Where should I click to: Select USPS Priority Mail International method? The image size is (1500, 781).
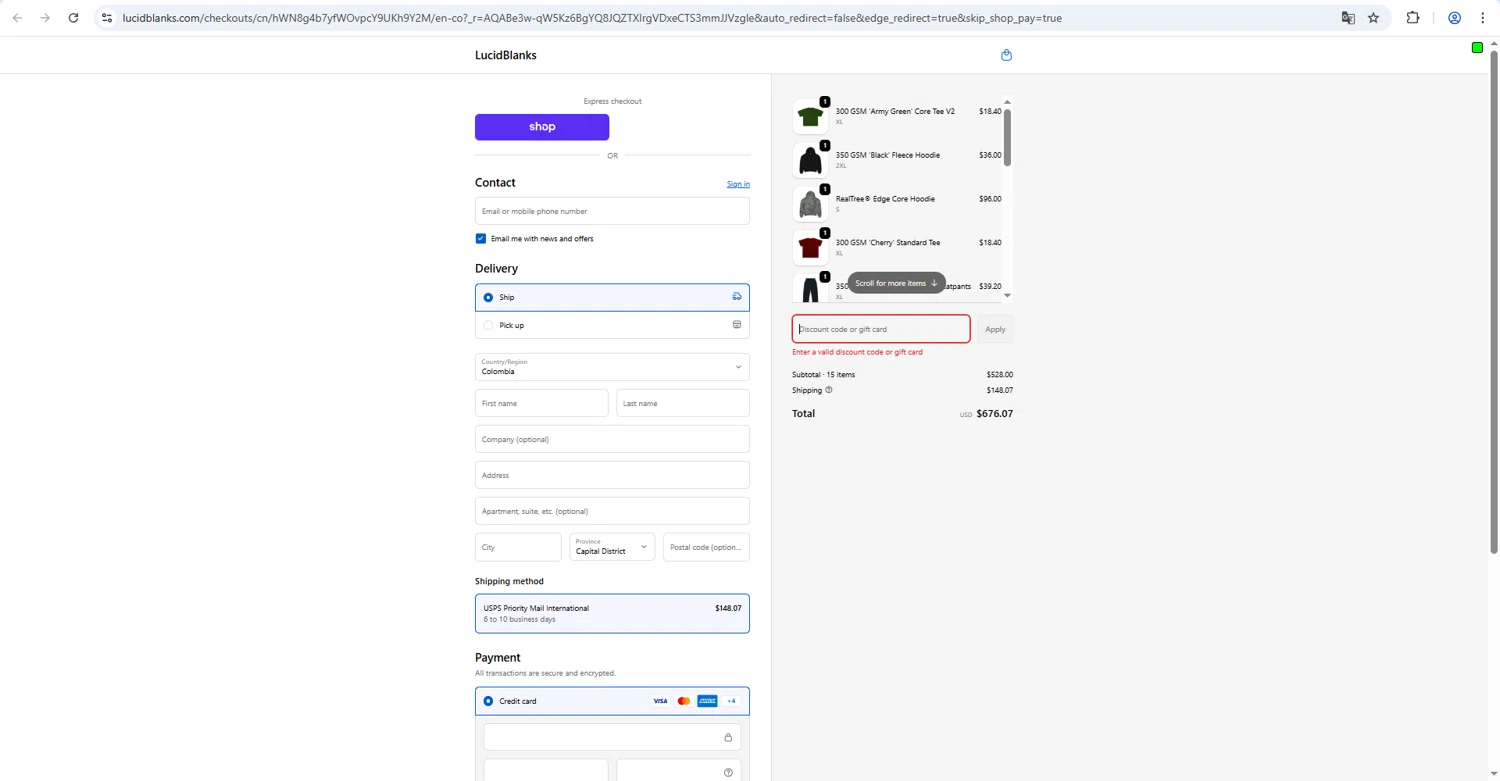point(612,613)
